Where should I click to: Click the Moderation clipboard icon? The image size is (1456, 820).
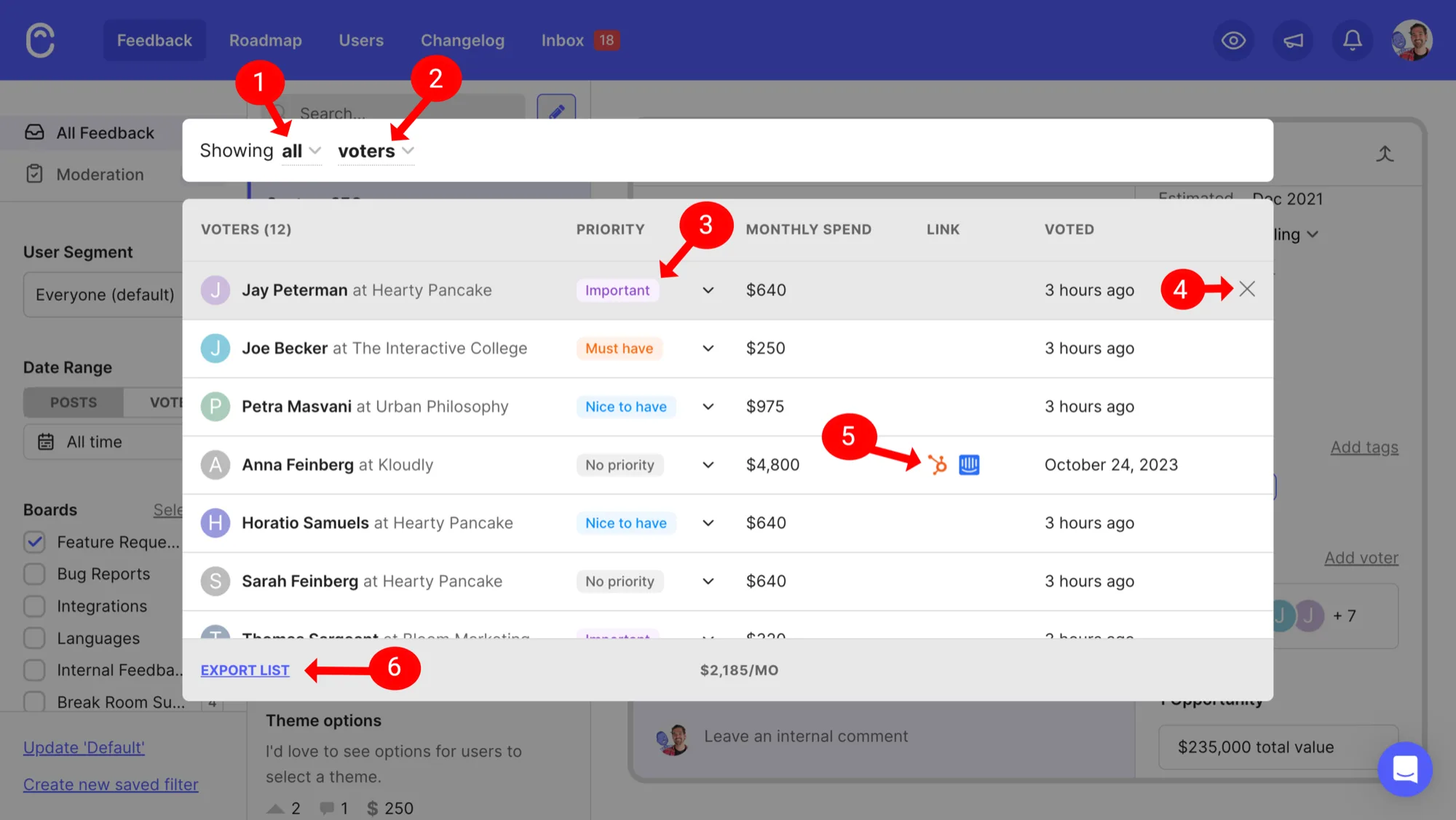pyautogui.click(x=34, y=174)
